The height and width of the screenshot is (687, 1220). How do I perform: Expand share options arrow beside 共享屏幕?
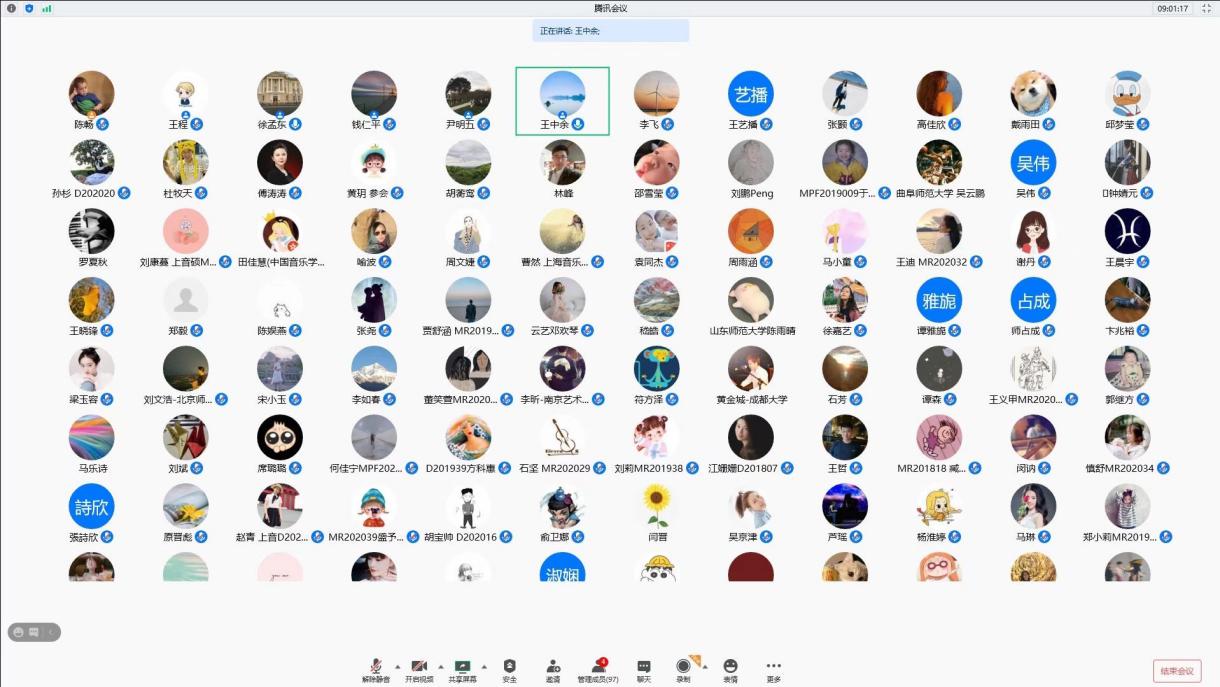484,666
